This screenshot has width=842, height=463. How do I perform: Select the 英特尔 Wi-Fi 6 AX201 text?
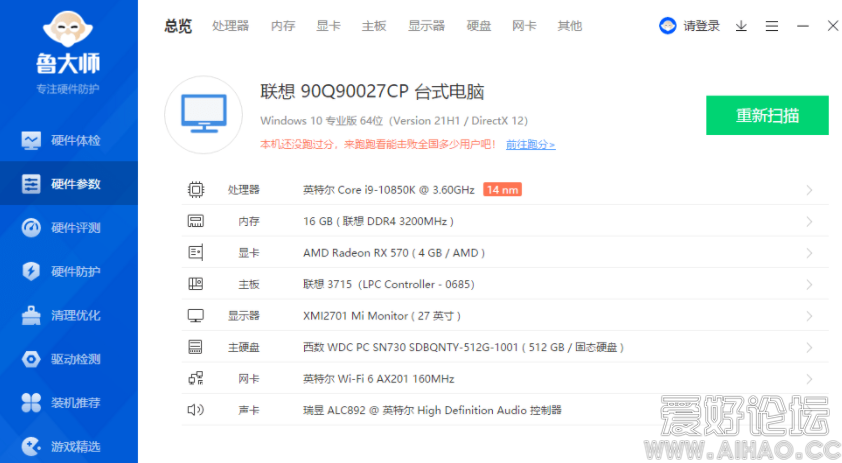coord(379,379)
